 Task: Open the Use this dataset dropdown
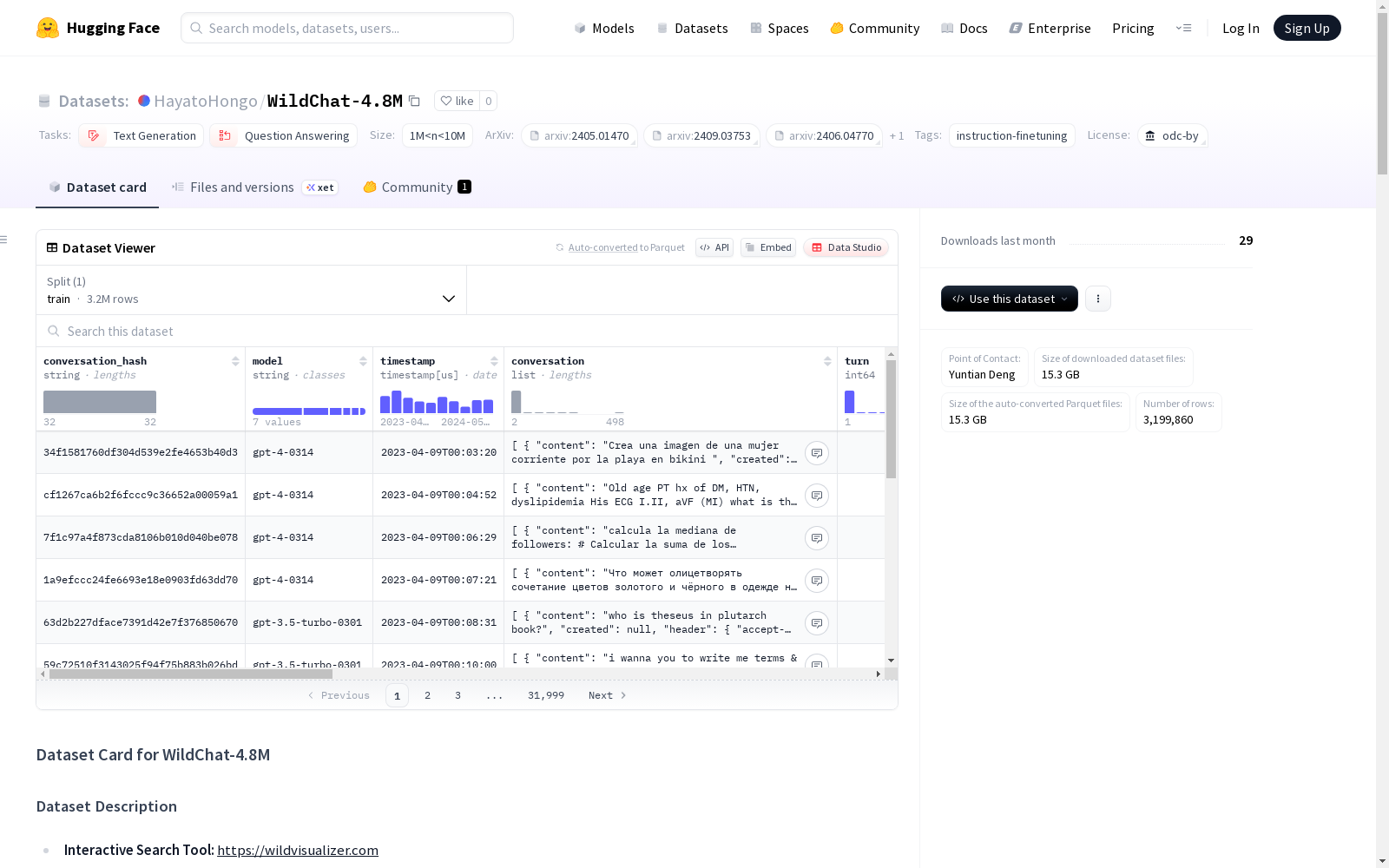tap(1010, 299)
